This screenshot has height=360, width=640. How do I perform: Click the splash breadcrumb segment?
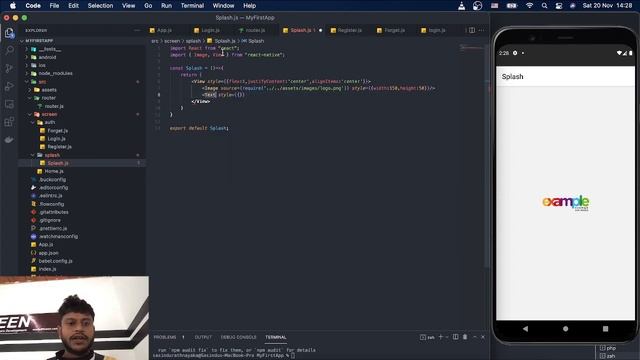193,41
